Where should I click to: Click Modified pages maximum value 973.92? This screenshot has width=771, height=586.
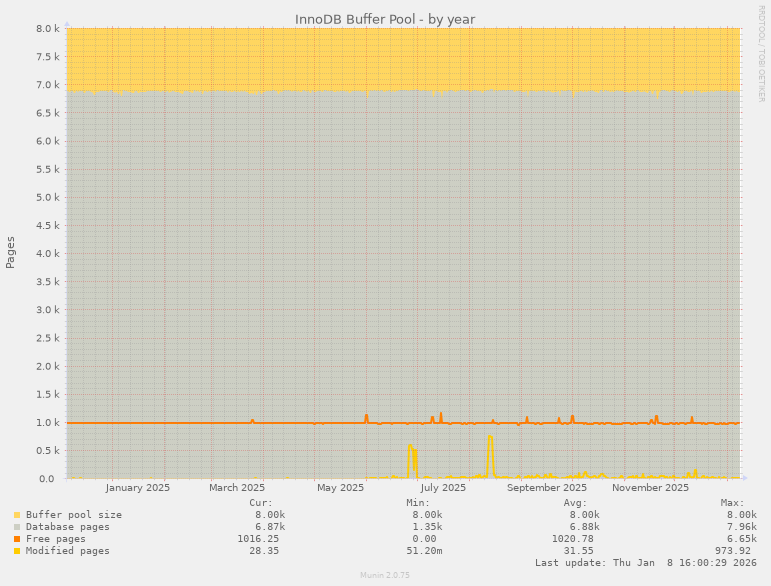point(733,551)
